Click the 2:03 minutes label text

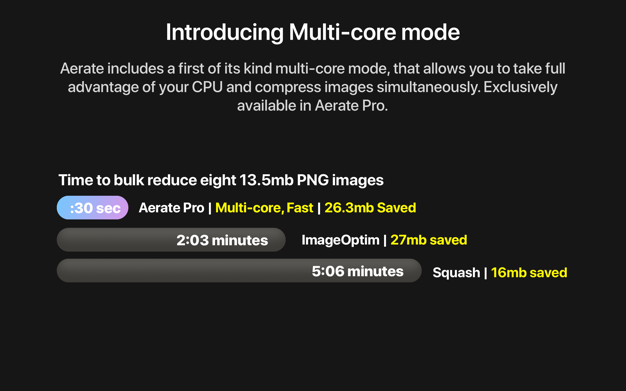222,240
